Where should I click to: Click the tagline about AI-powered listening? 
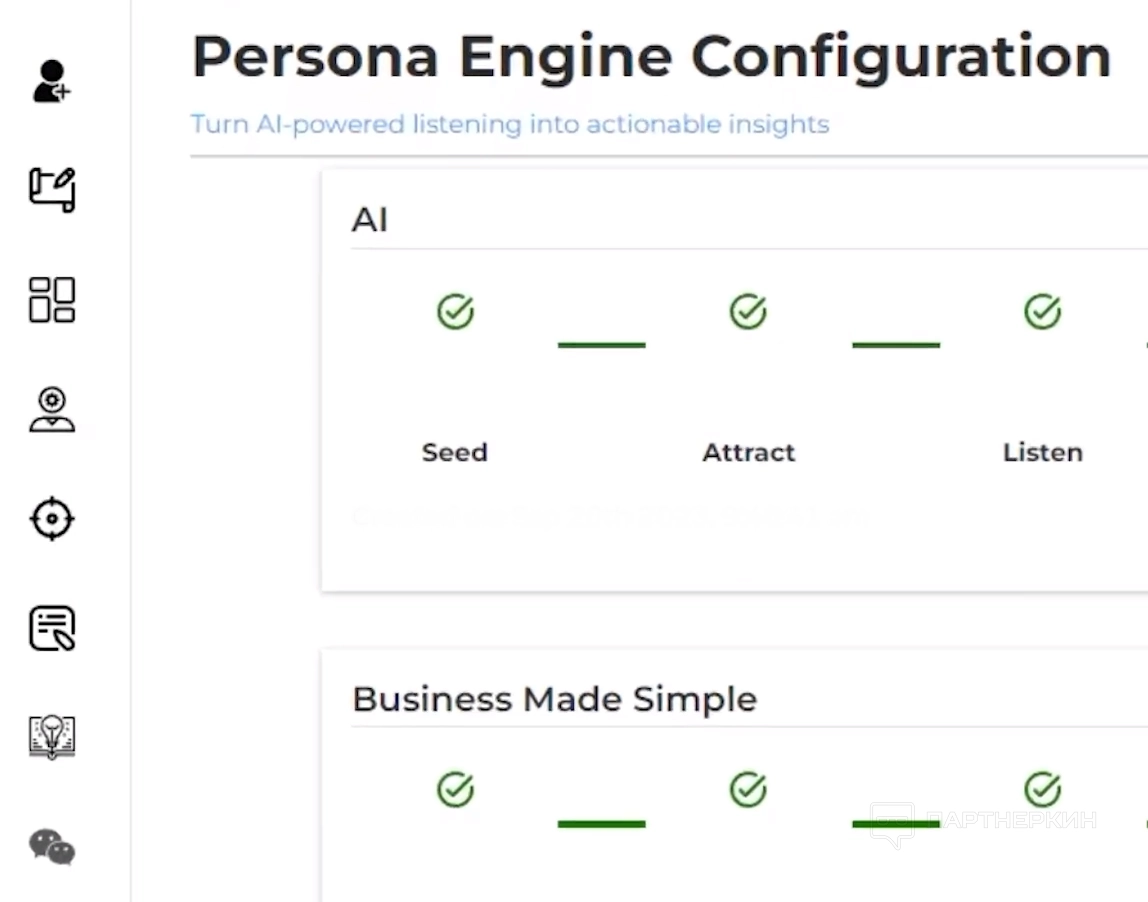click(510, 125)
